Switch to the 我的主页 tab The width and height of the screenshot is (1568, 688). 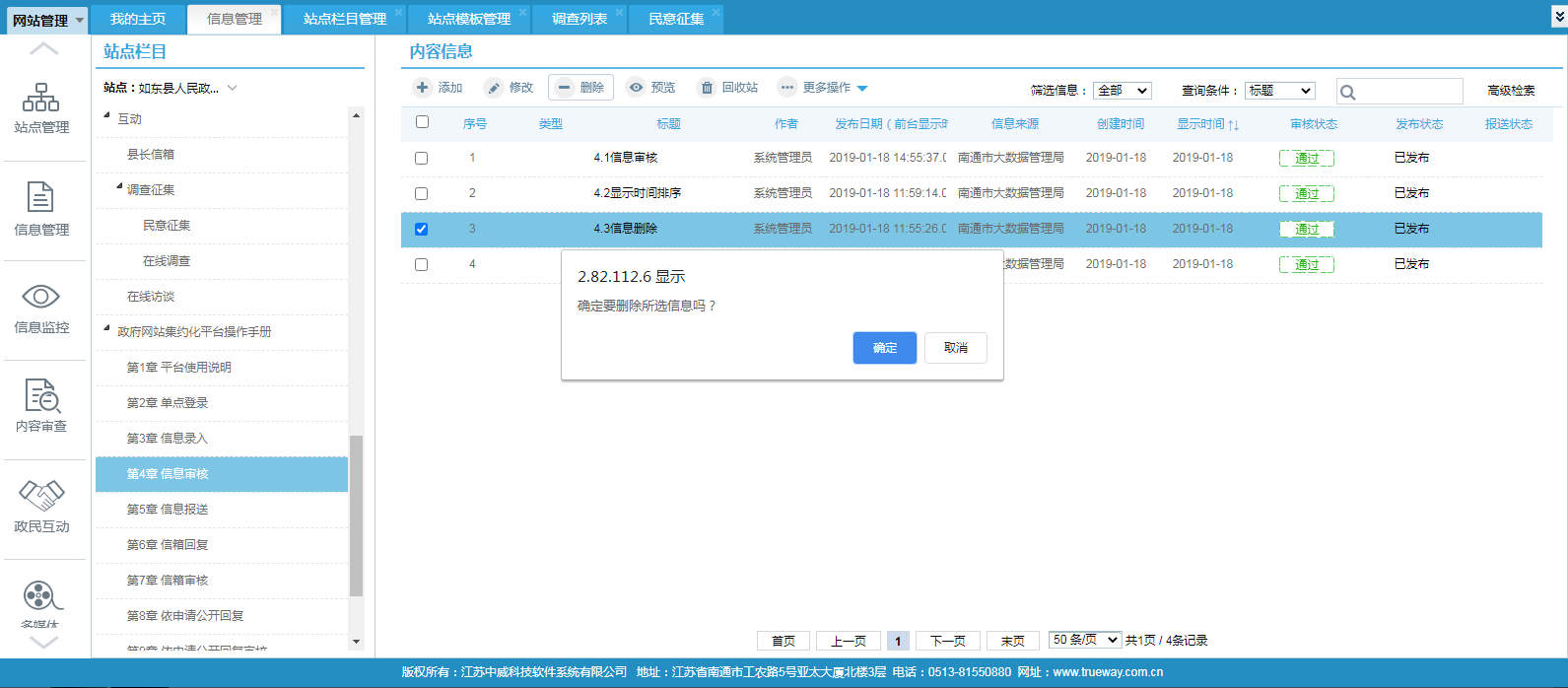click(x=138, y=19)
